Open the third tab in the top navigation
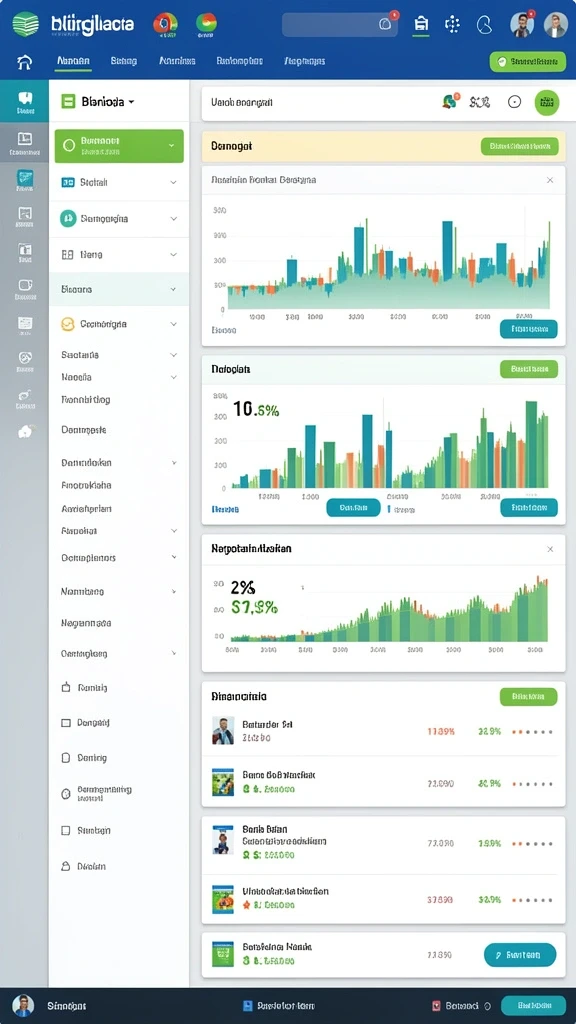Viewport: 576px width, 1024px height. pyautogui.click(x=177, y=61)
